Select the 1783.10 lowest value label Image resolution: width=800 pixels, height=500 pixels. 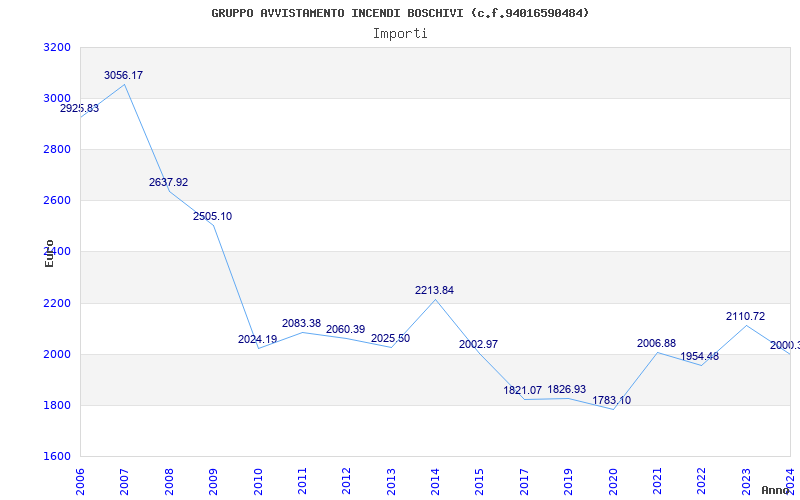[x=611, y=401]
